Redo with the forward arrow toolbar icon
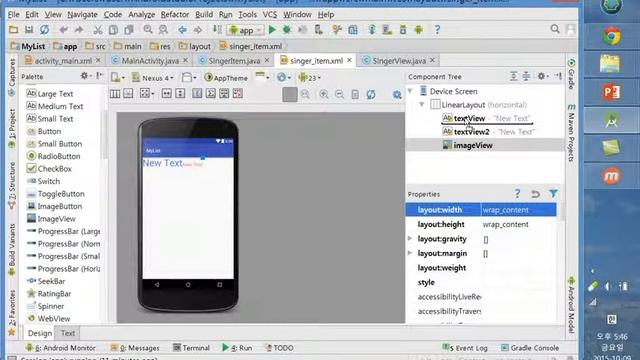Image resolution: width=640 pixels, height=360 pixels. (79, 30)
